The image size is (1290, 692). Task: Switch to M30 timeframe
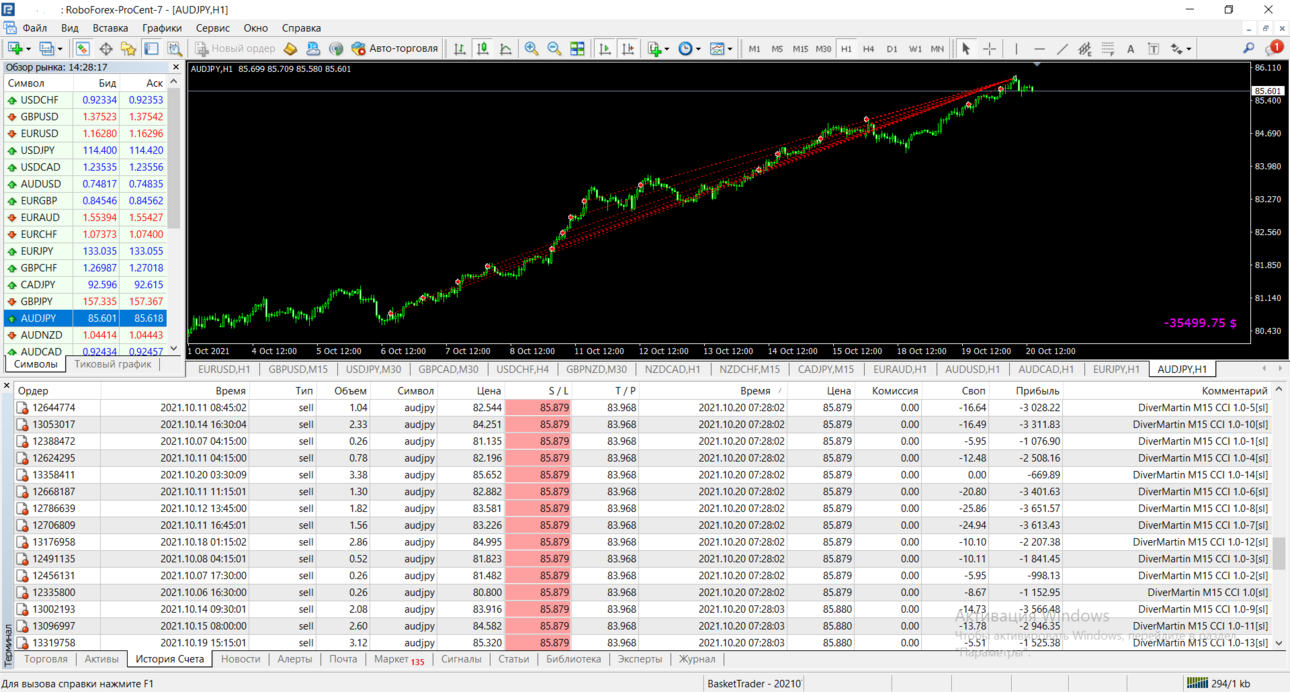[x=823, y=48]
